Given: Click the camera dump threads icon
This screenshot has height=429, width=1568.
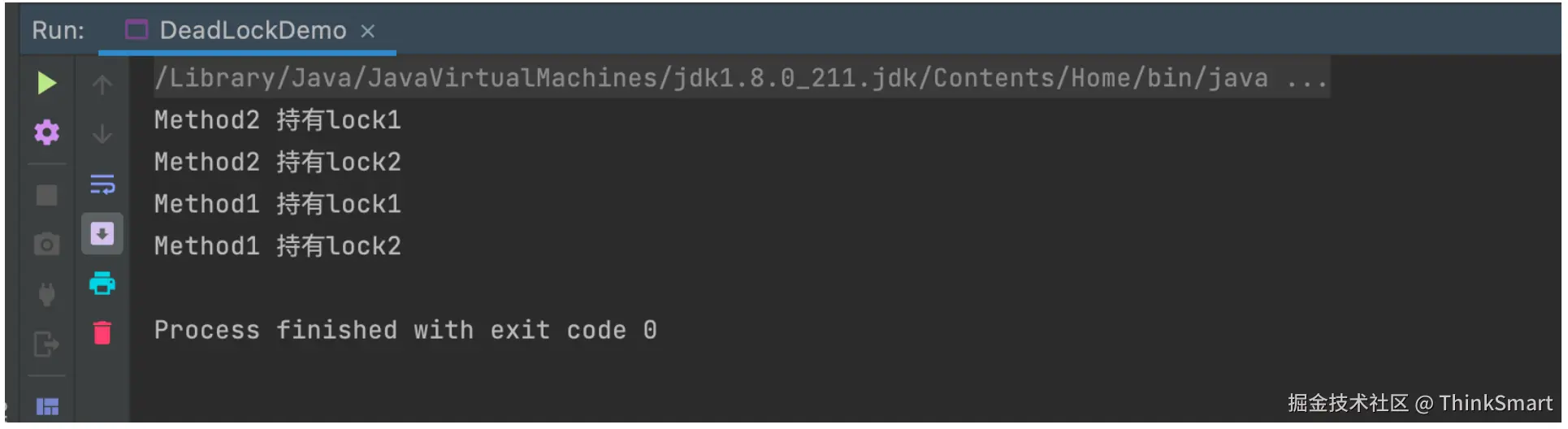Looking at the screenshot, I should pyautogui.click(x=46, y=244).
